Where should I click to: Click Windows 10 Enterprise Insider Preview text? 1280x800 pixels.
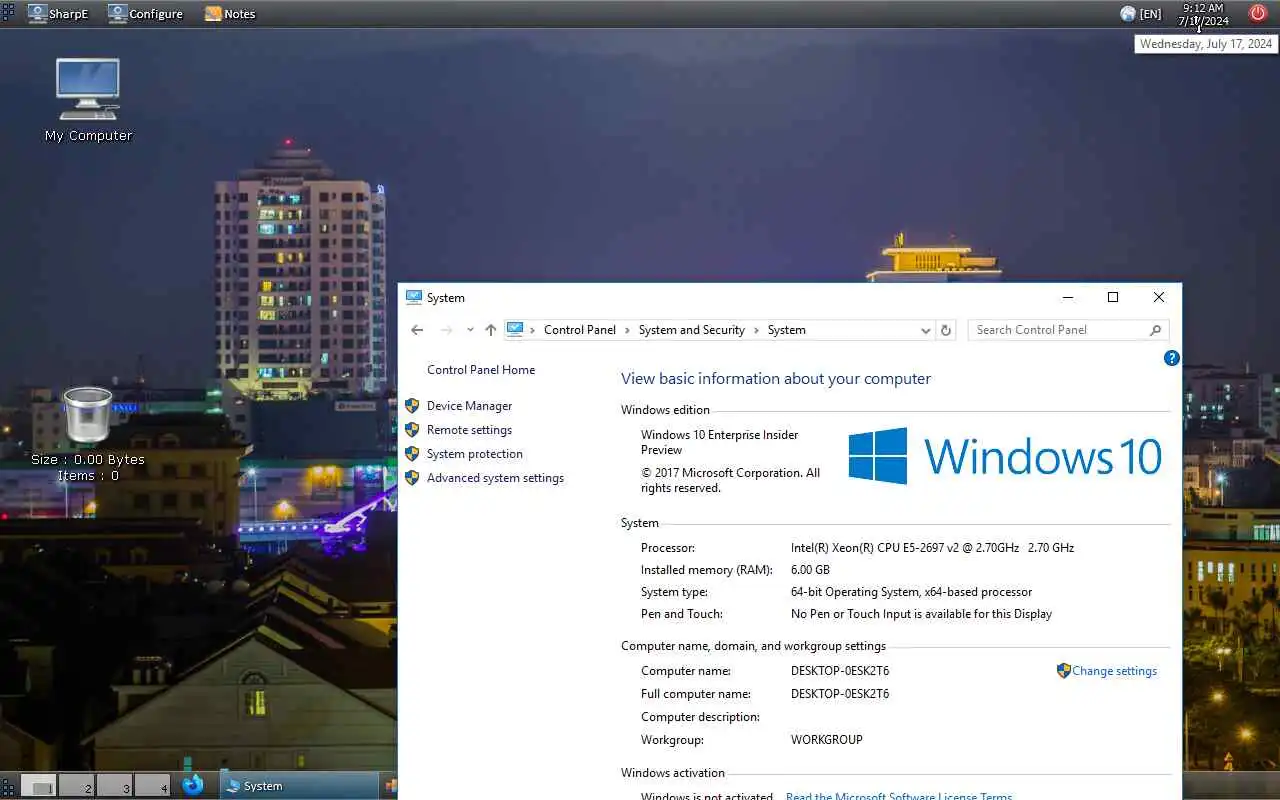(720, 443)
